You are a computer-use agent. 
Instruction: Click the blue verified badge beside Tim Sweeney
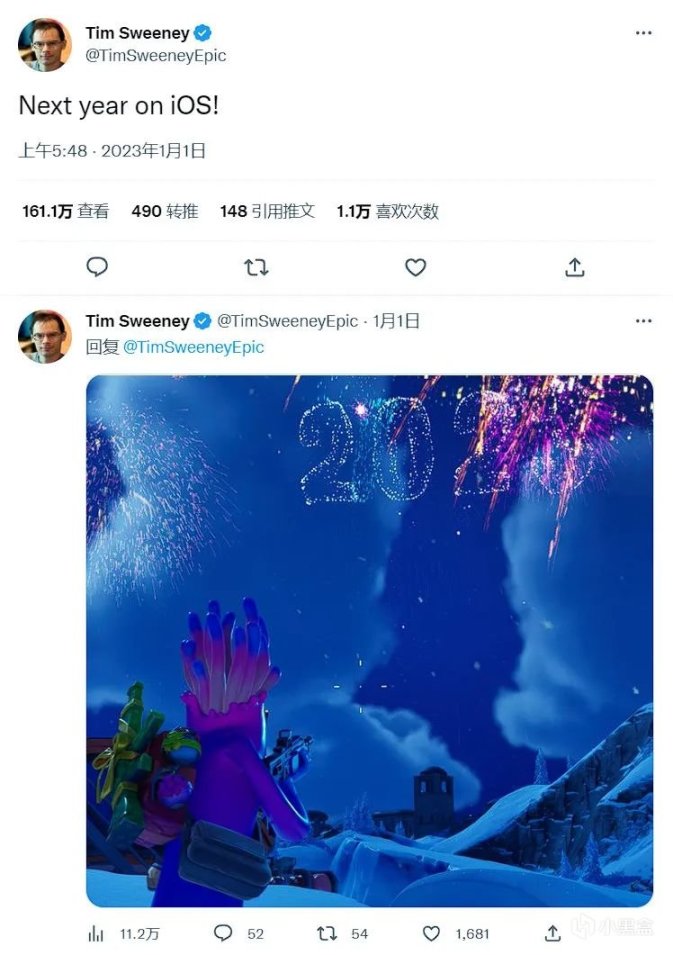(202, 31)
